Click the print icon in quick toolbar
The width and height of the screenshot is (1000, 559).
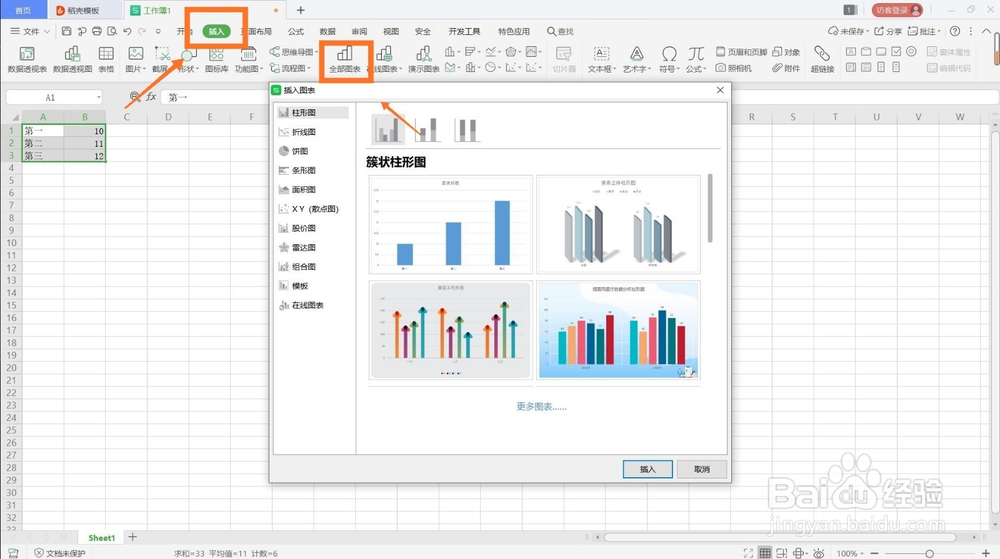pos(97,31)
